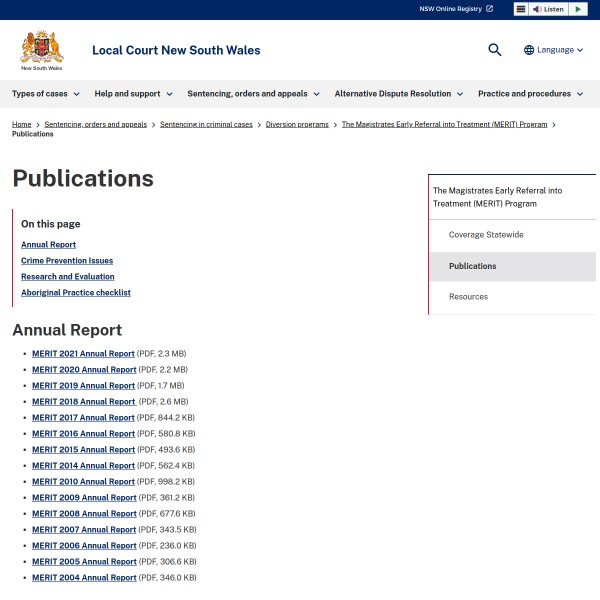Screen dimensions: 600x600
Task: Jump to Crime Prevention Issues section
Action: pyautogui.click(x=67, y=260)
